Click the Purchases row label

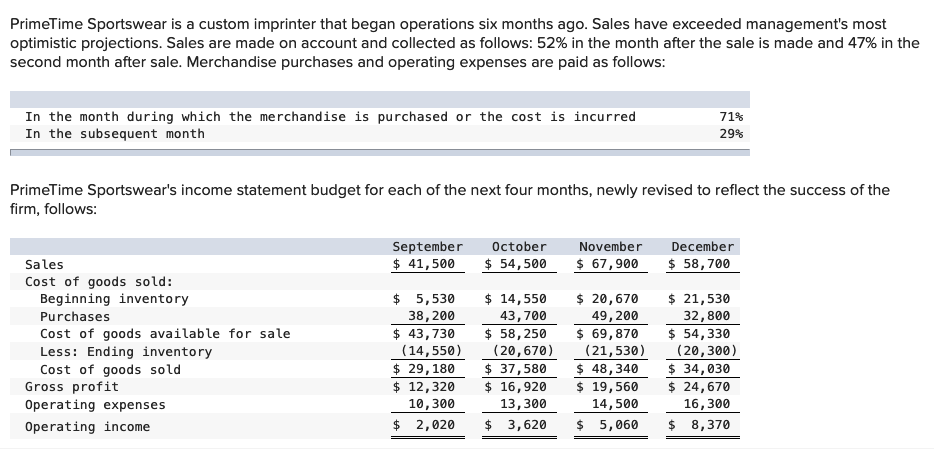(75, 317)
